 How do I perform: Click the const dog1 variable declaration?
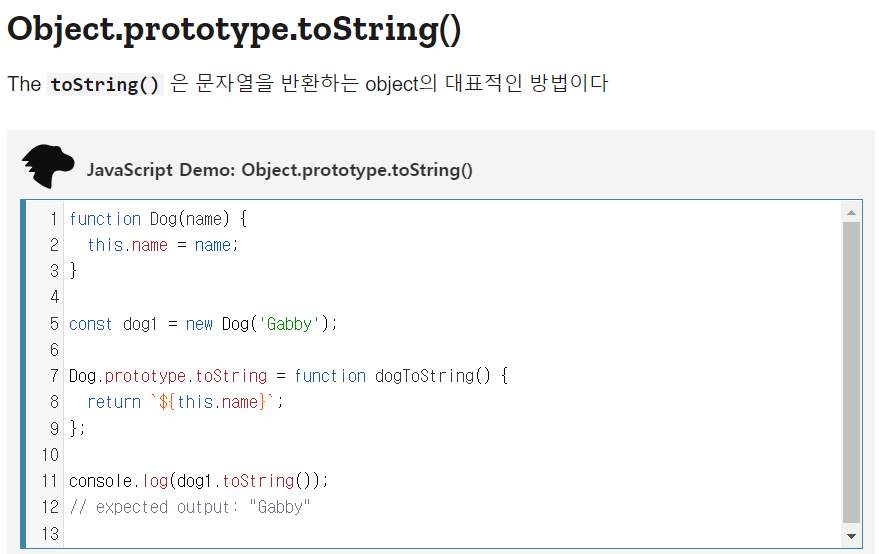pos(120,324)
